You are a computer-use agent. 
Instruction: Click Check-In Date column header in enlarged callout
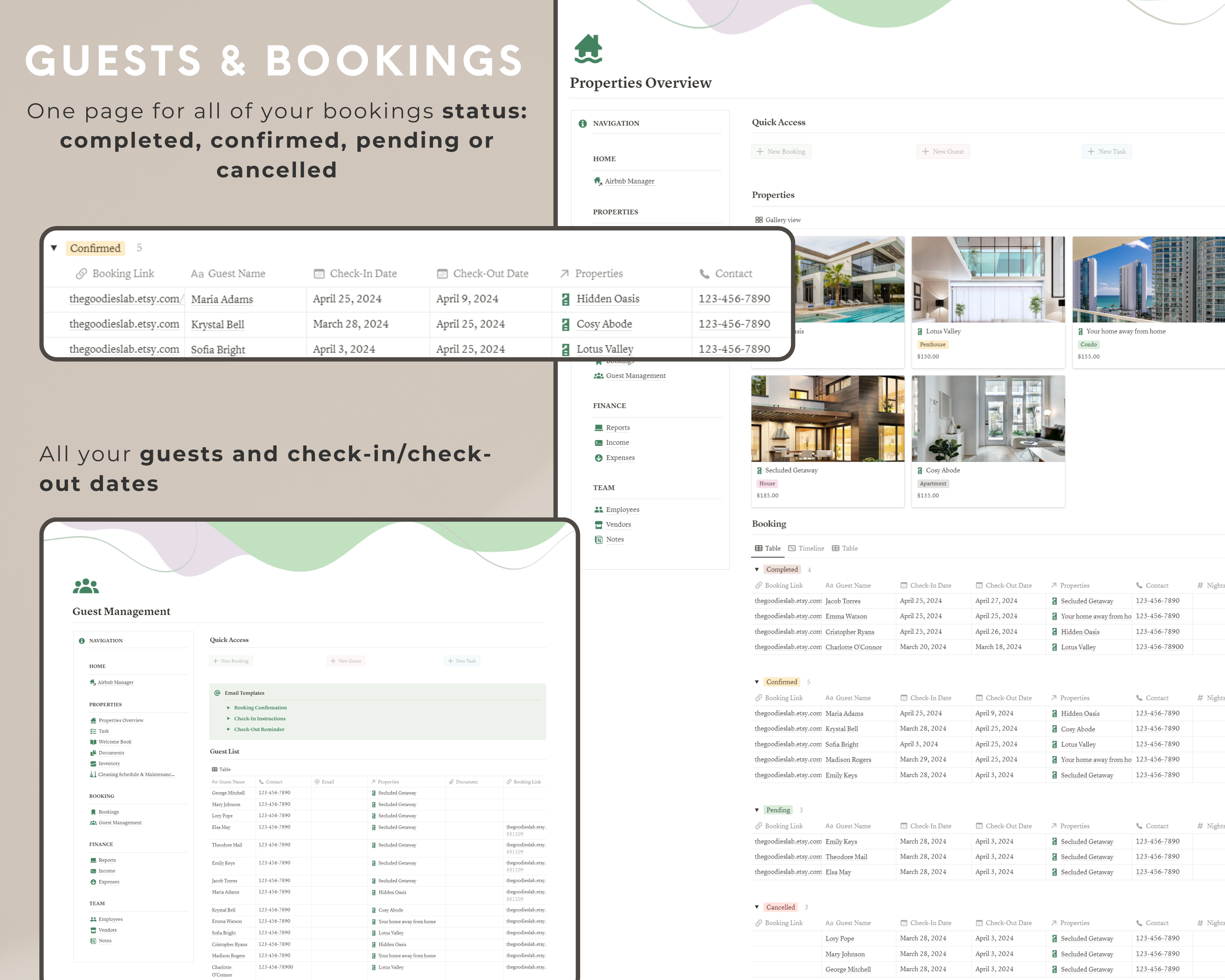click(x=356, y=274)
